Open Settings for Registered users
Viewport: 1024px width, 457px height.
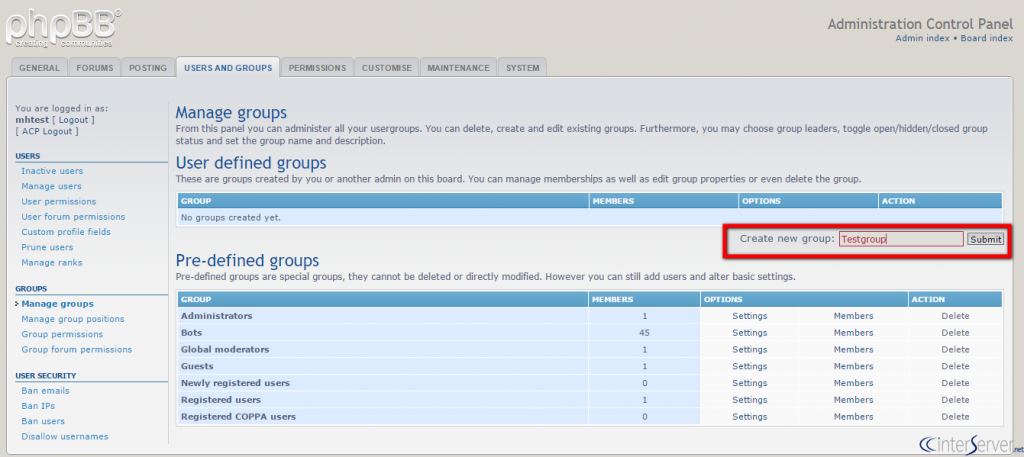[x=749, y=400]
